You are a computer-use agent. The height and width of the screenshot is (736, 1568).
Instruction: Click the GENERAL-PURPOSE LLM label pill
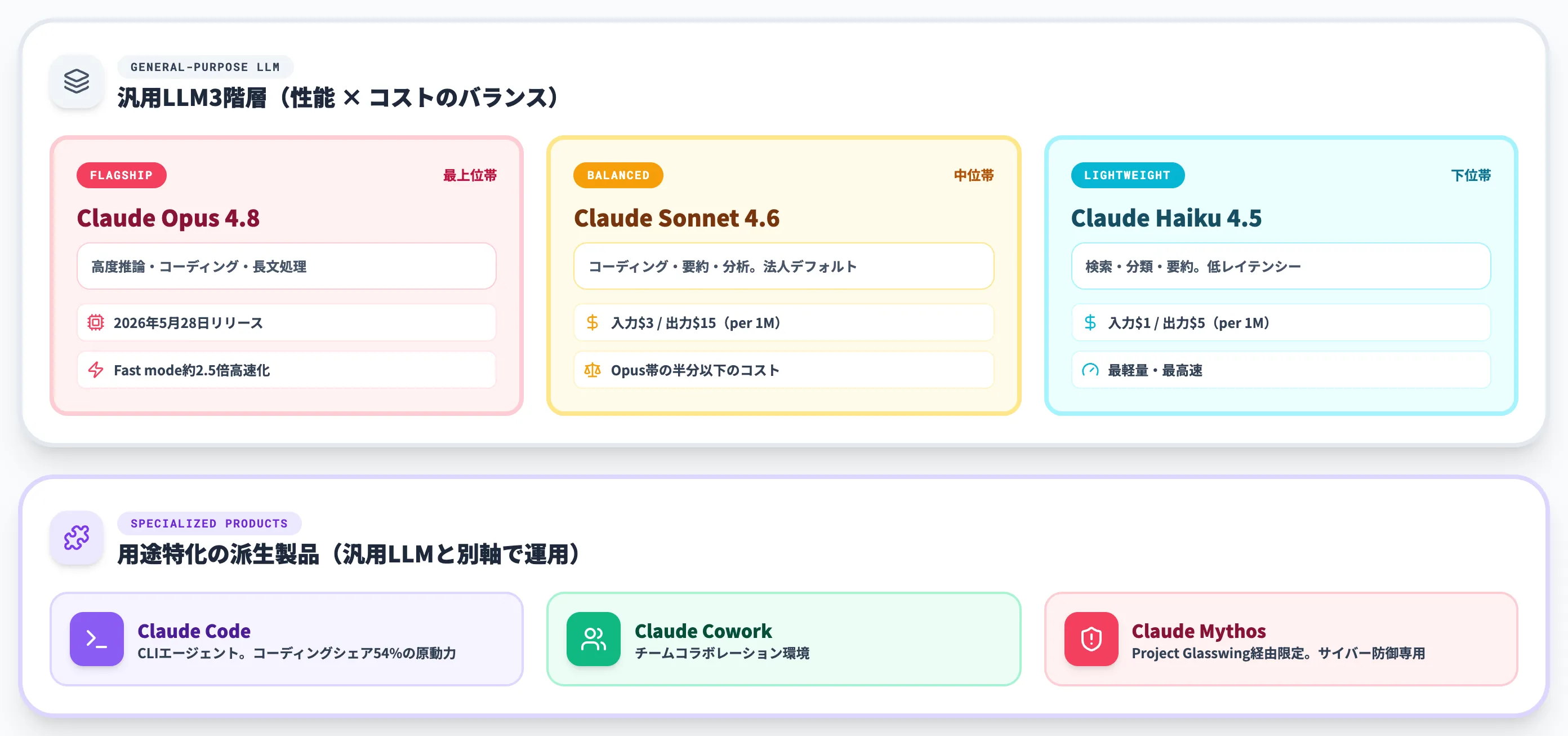[205, 66]
